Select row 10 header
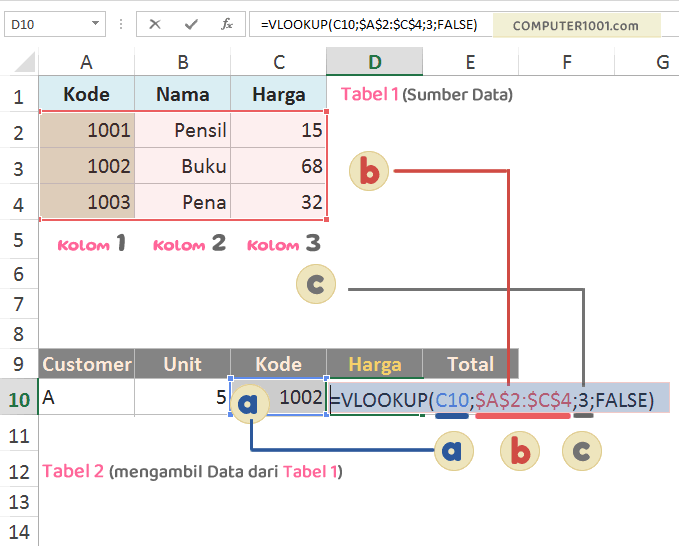This screenshot has width=679, height=546. [x=19, y=399]
